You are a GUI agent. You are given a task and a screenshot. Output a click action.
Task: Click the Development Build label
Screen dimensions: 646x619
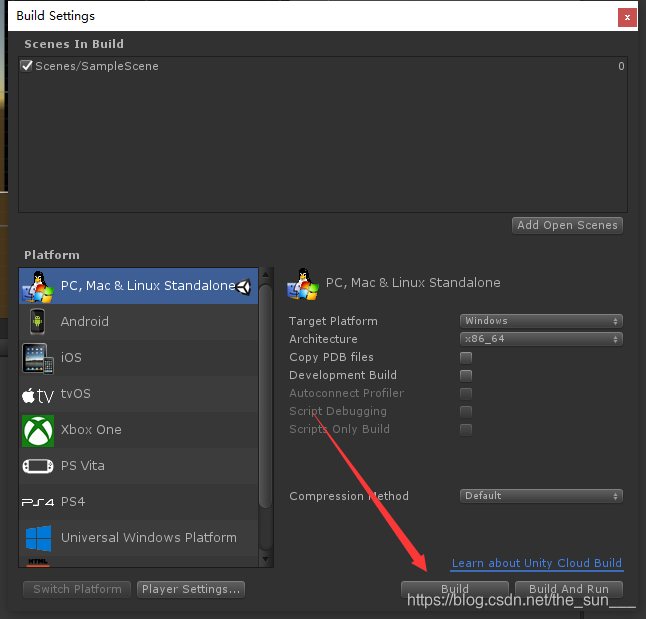(343, 375)
